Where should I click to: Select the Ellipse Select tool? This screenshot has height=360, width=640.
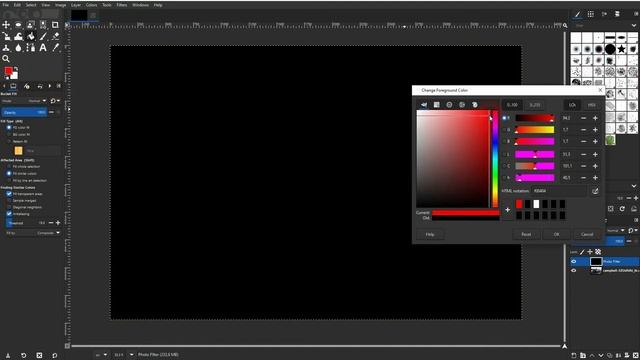(18, 25)
